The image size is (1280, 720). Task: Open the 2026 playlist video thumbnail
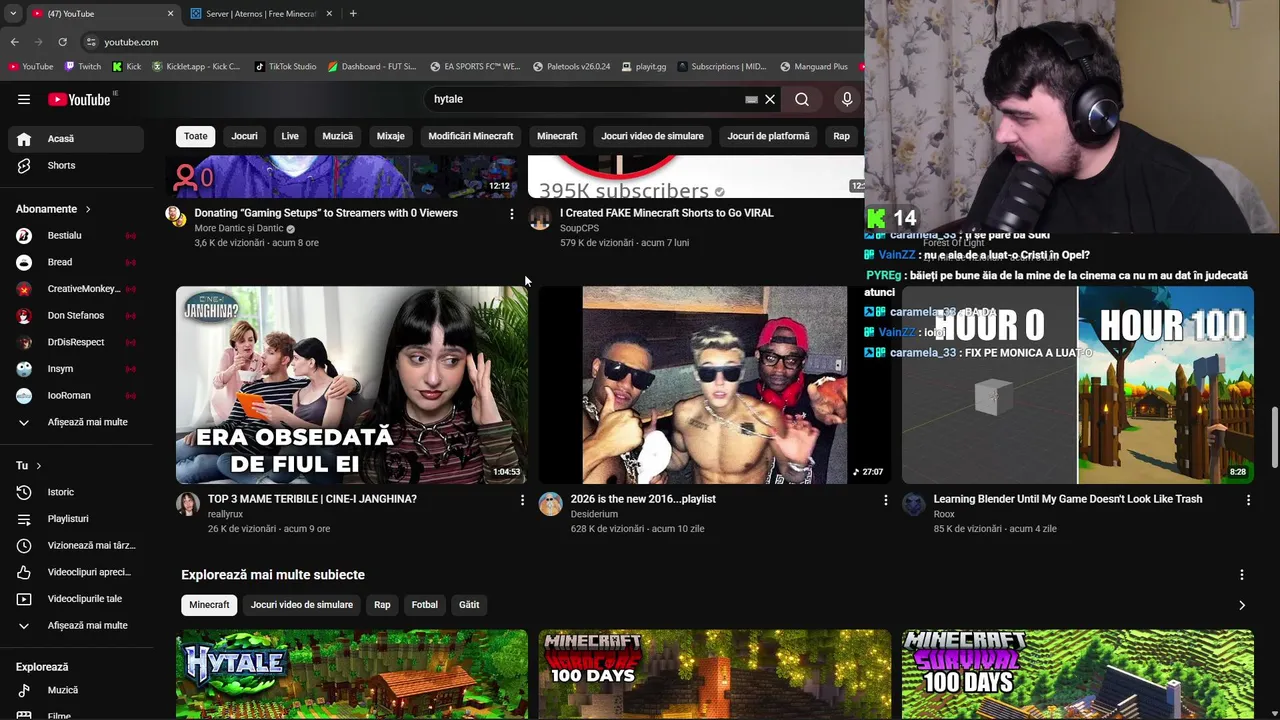[x=714, y=385]
